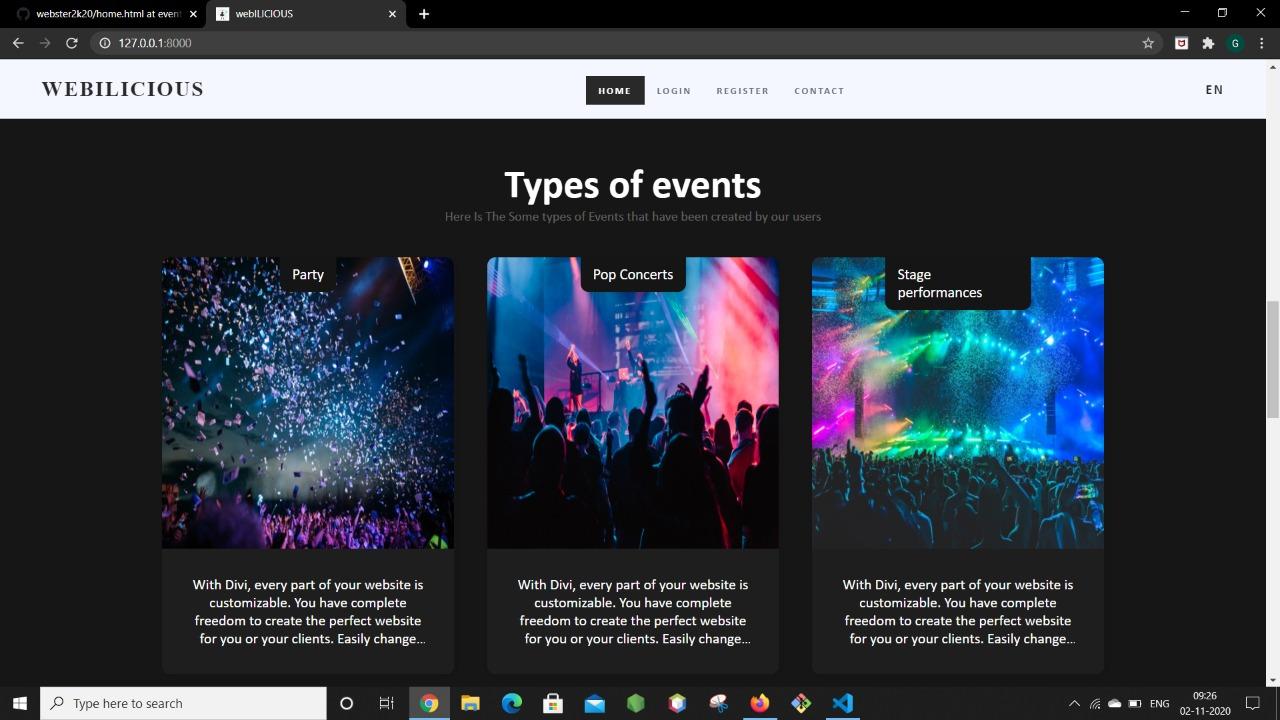Screen dimensions: 1280x720
Task: Open the Extensions puzzle-piece menu
Action: (1208, 43)
